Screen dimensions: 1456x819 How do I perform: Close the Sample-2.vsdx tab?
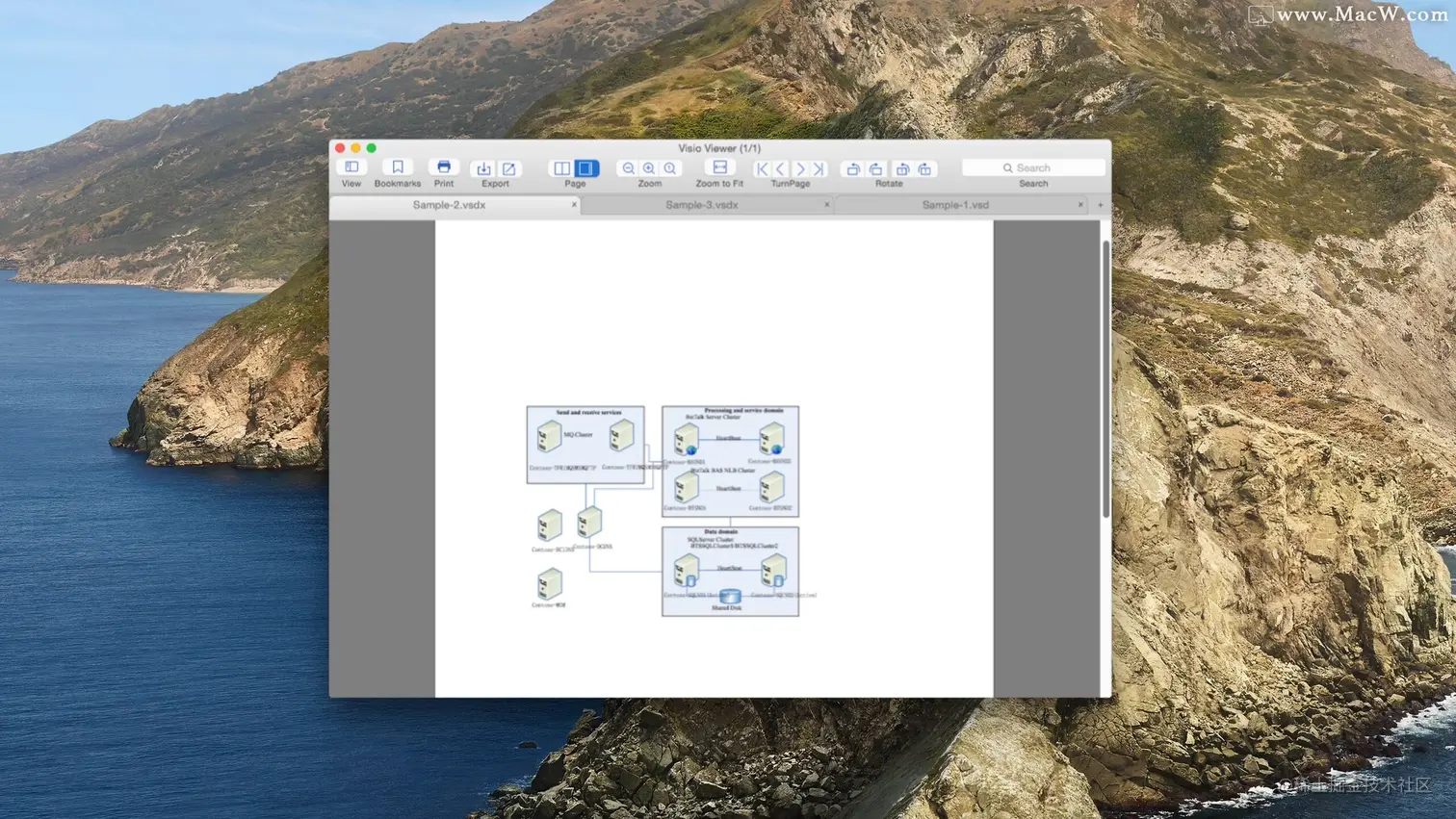click(x=575, y=205)
